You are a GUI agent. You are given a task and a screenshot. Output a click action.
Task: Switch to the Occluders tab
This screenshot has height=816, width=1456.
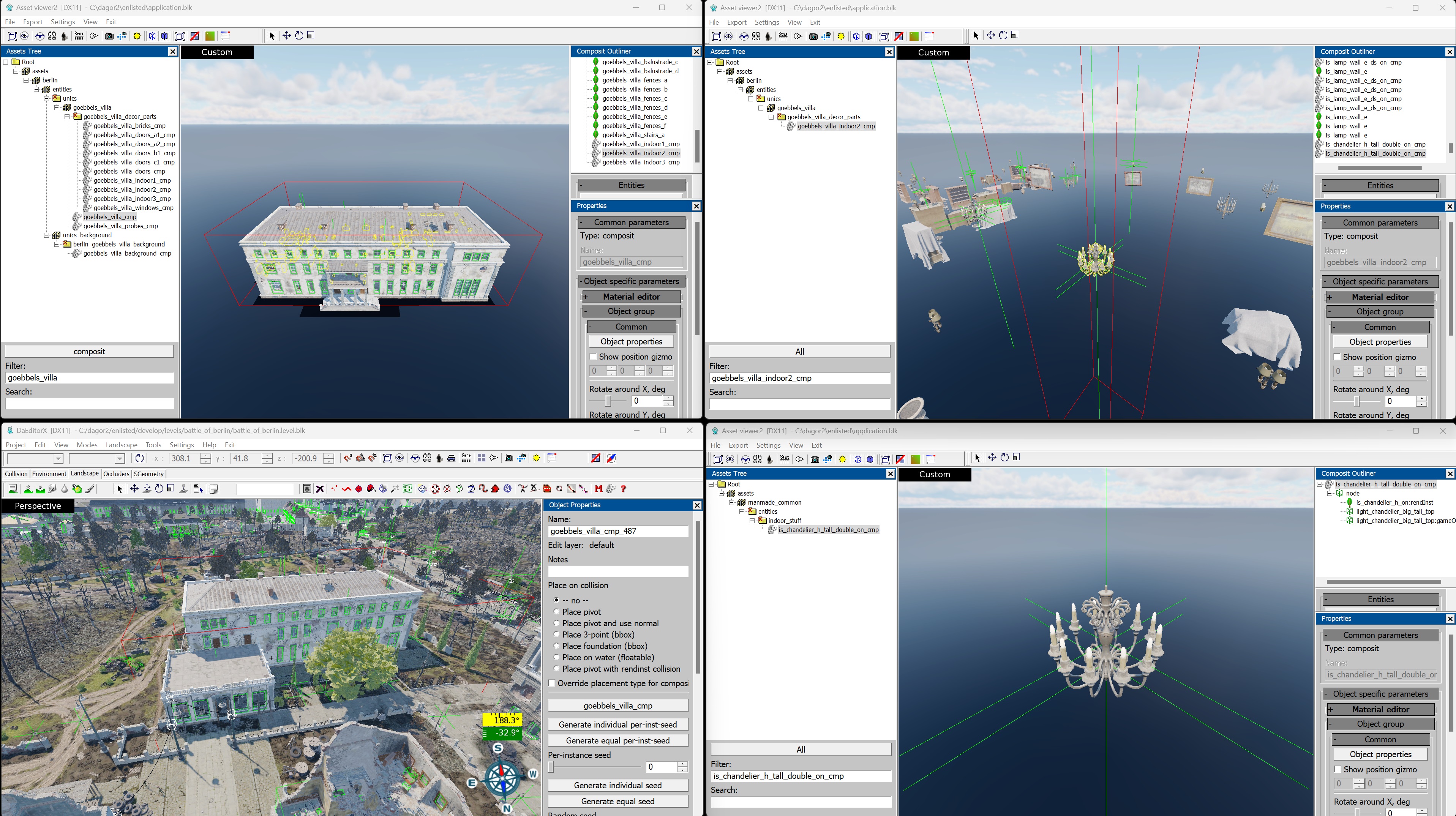(116, 474)
